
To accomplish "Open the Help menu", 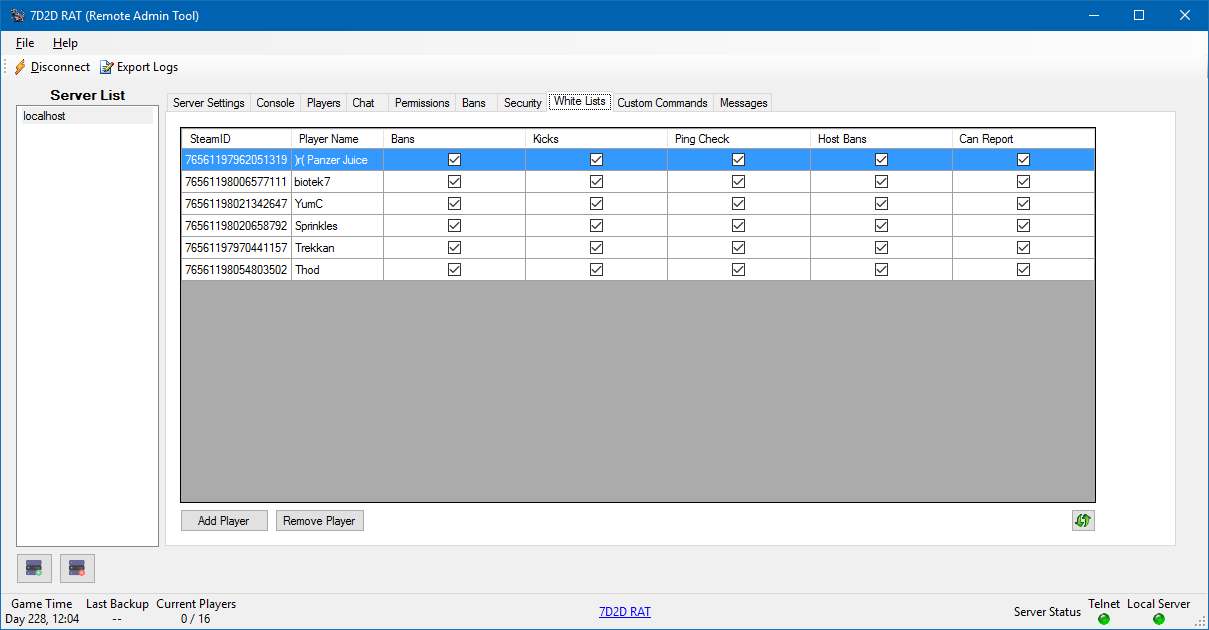I will coord(65,43).
